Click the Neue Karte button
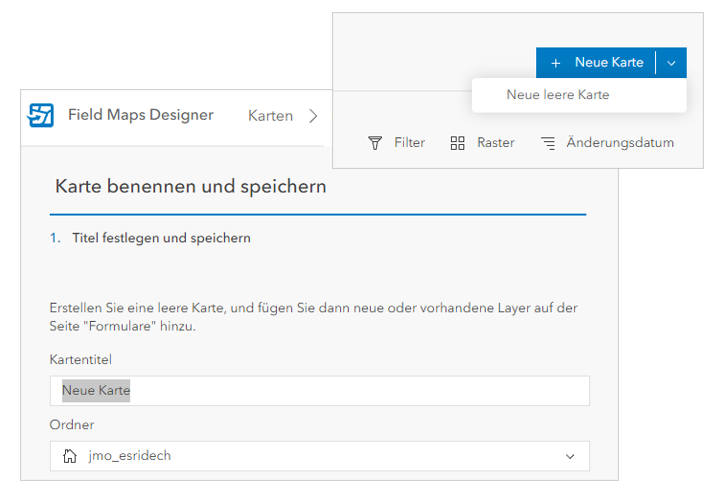 [596, 63]
